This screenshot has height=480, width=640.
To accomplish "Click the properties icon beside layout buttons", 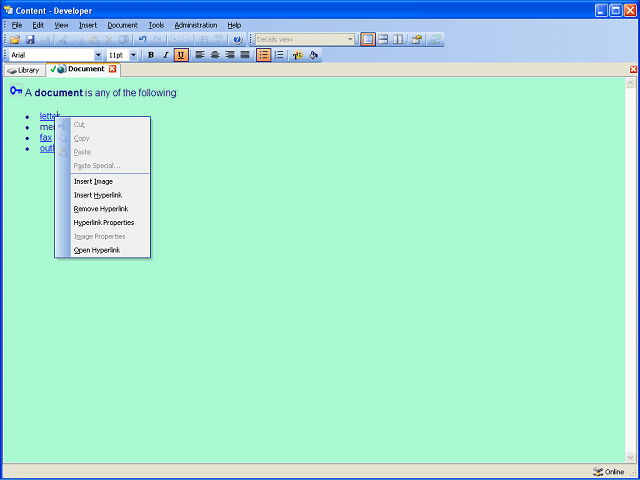I will 416,40.
